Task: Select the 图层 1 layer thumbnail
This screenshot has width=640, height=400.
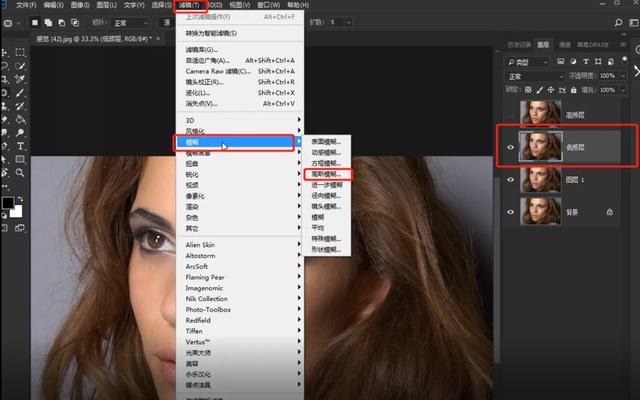Action: [540, 180]
